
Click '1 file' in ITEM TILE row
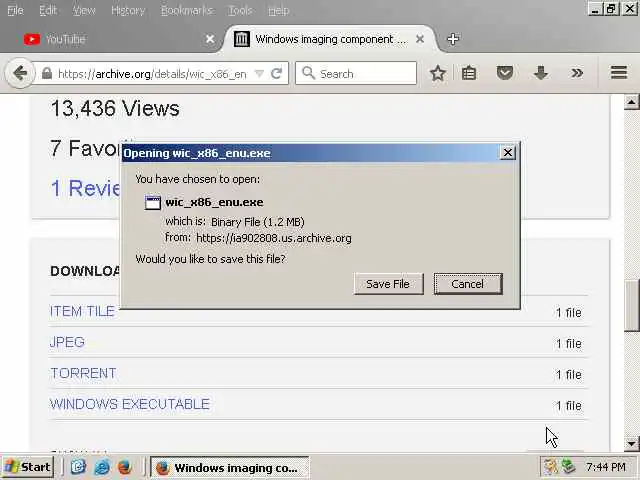569,312
